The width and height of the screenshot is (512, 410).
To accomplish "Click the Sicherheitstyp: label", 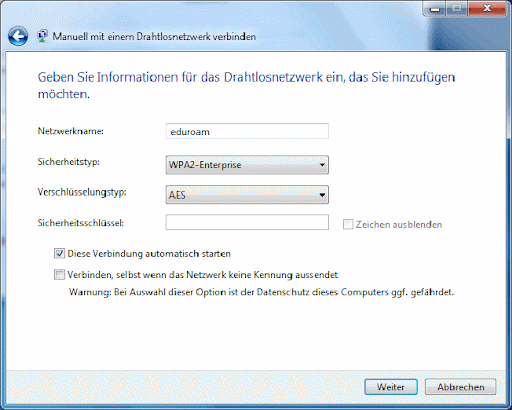I will pos(68,162).
